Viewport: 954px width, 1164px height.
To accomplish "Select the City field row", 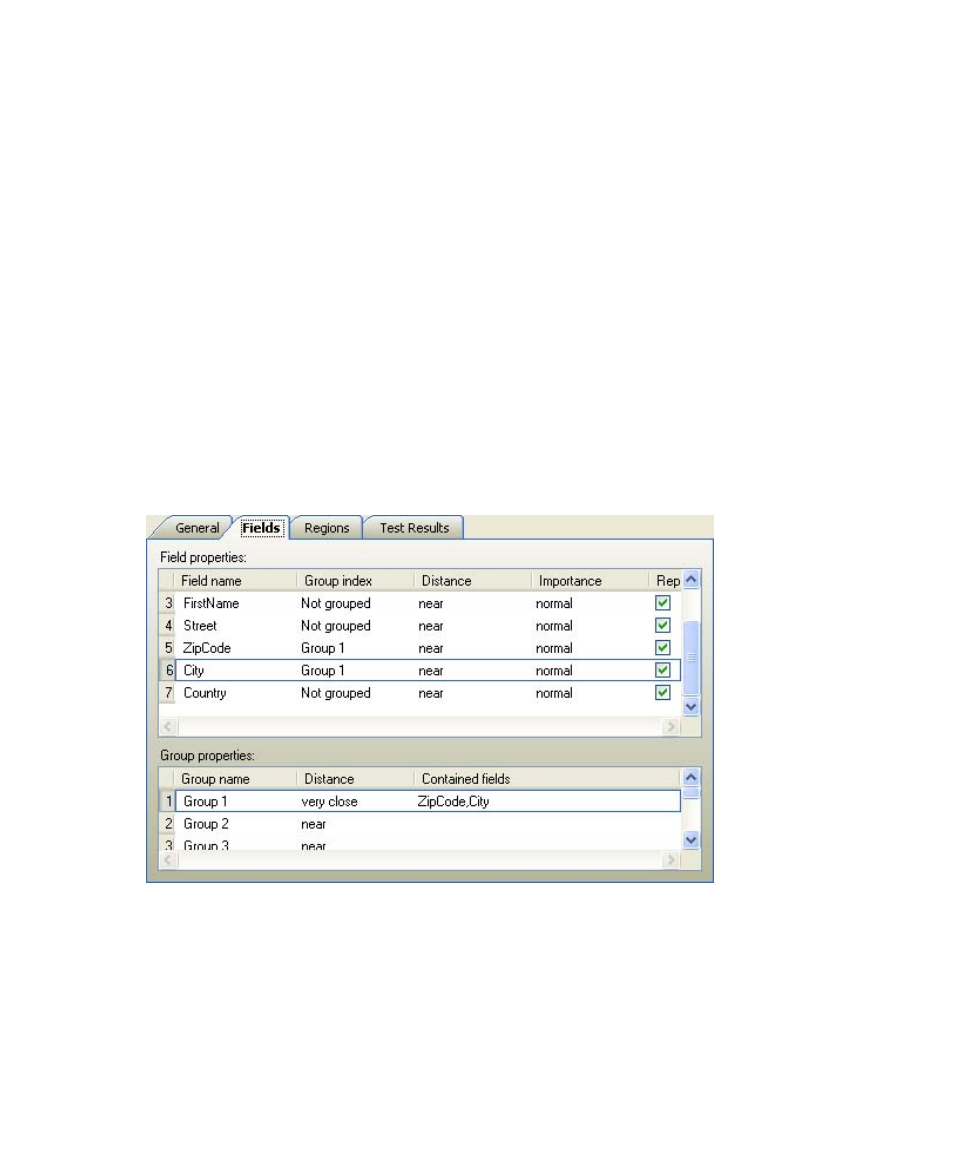I will tap(420, 670).
